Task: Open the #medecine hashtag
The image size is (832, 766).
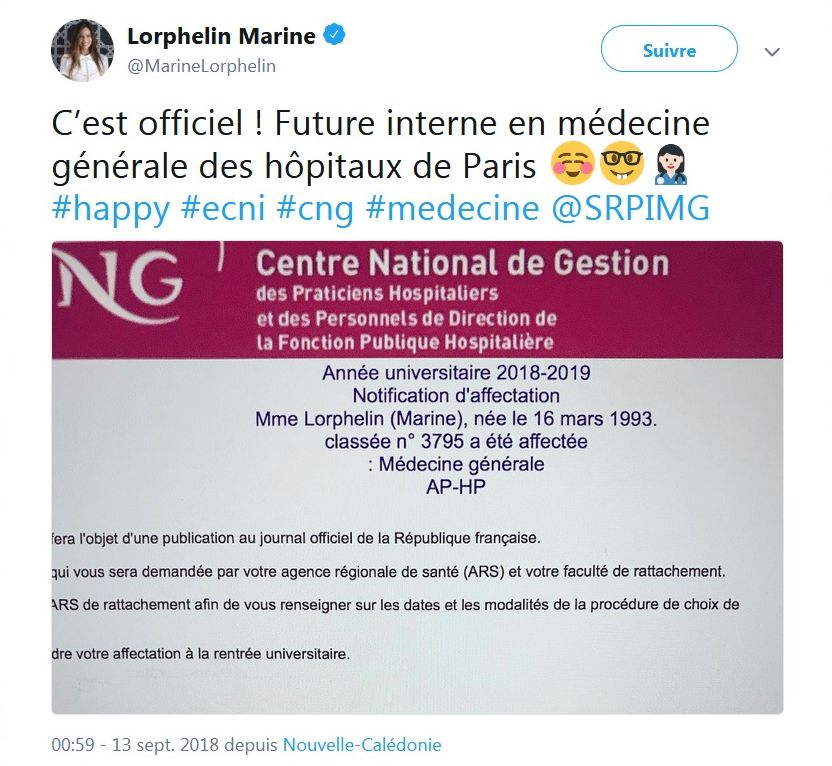Action: (452, 207)
